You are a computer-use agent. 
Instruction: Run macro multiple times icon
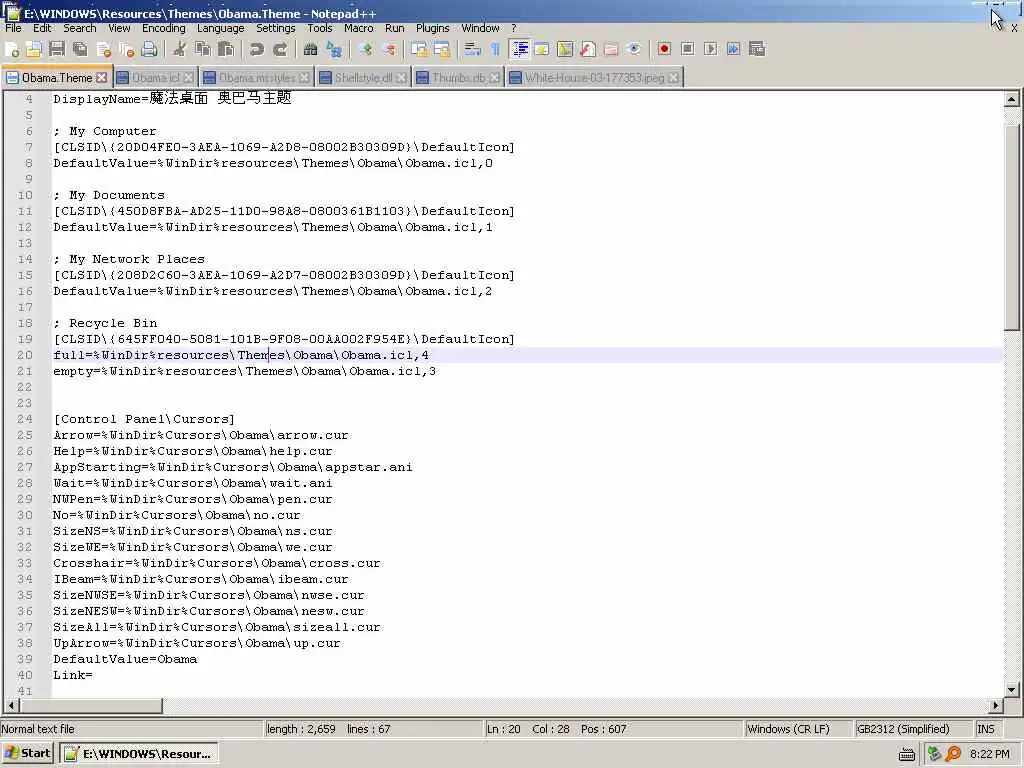pyautogui.click(x=733, y=49)
